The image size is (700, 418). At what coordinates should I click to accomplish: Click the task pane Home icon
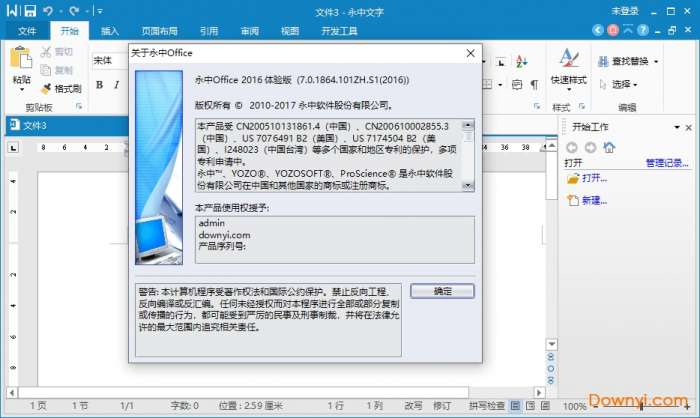click(609, 147)
